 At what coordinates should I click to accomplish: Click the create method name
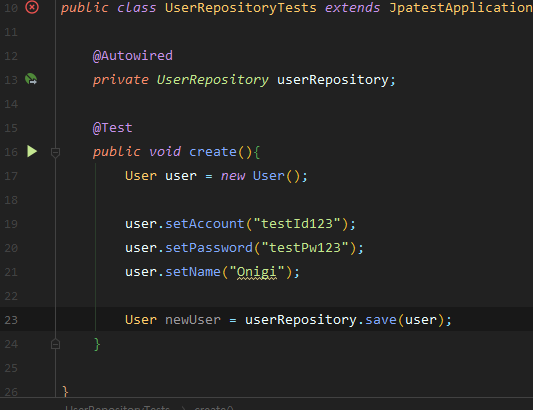(x=213, y=152)
